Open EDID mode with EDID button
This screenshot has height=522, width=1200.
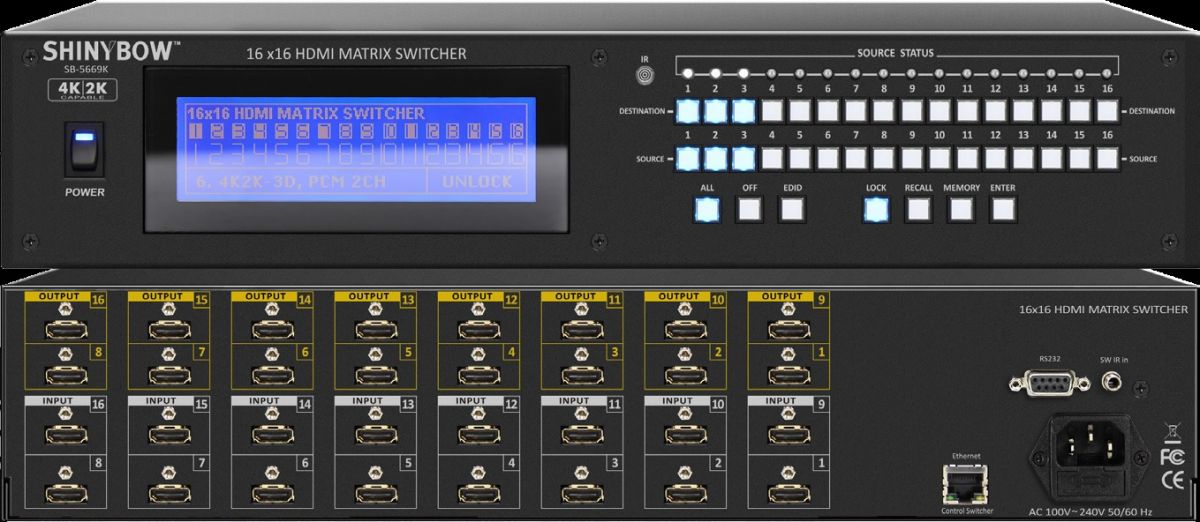[792, 209]
